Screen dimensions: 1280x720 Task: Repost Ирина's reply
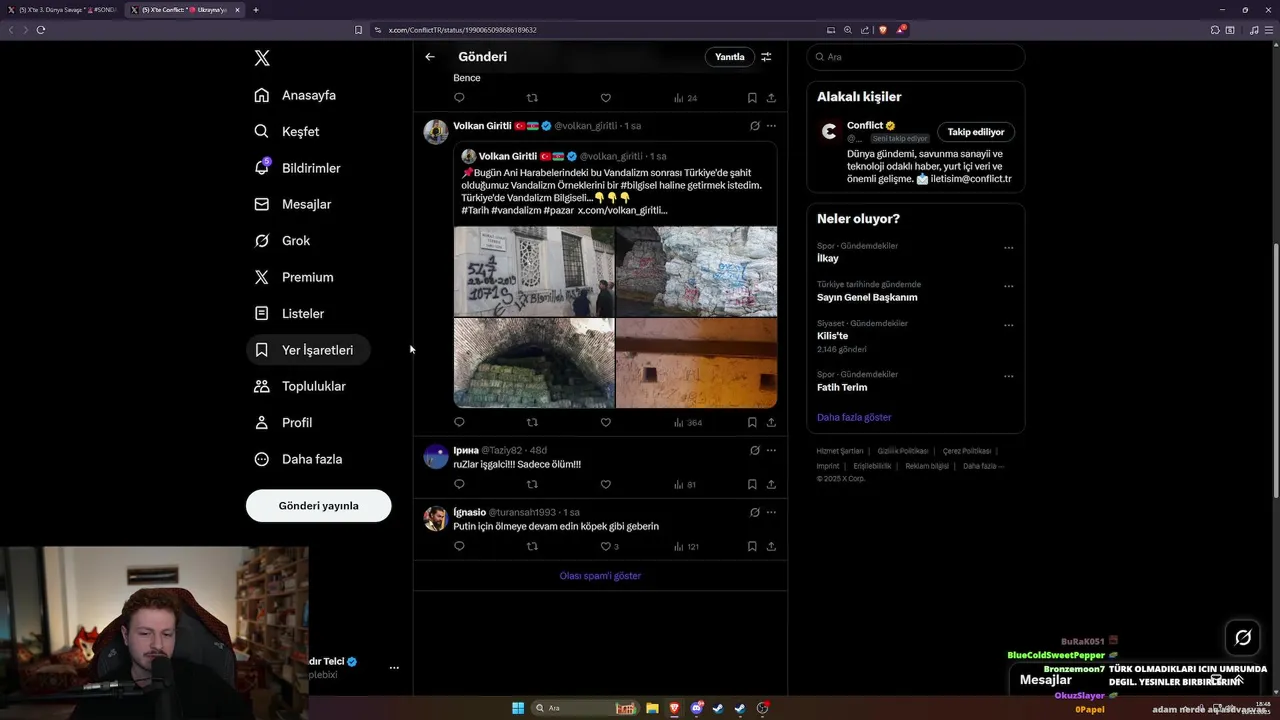click(532, 484)
